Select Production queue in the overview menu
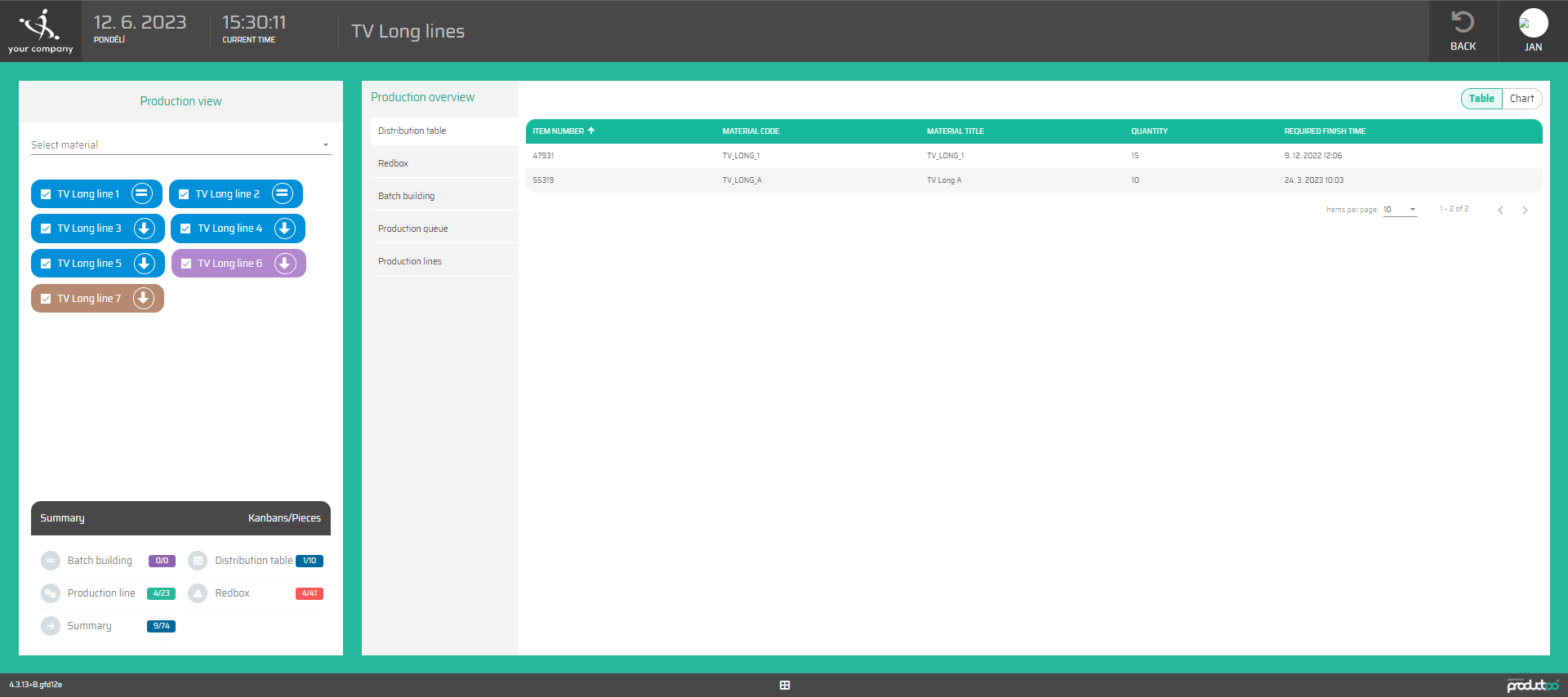 [413, 229]
